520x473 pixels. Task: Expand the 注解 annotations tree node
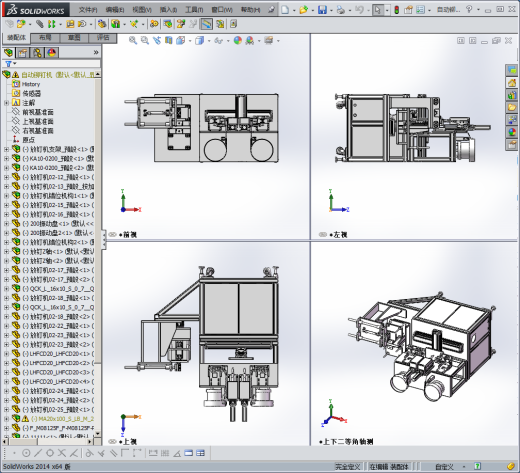(6, 103)
